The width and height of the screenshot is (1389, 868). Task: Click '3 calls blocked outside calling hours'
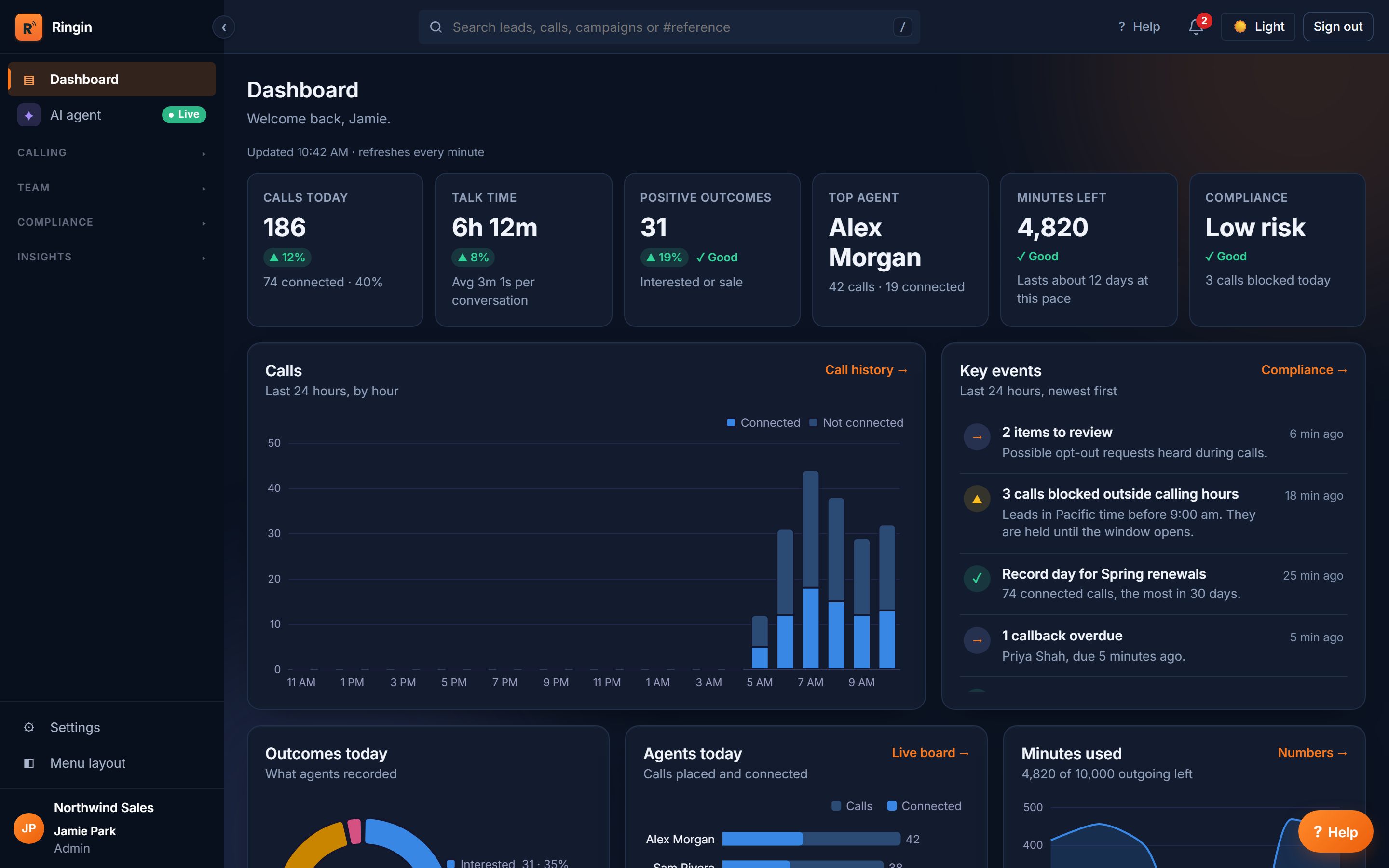1120,494
